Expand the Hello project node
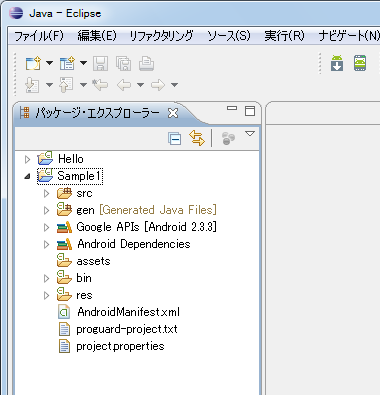380x395 pixels. click(x=28, y=159)
